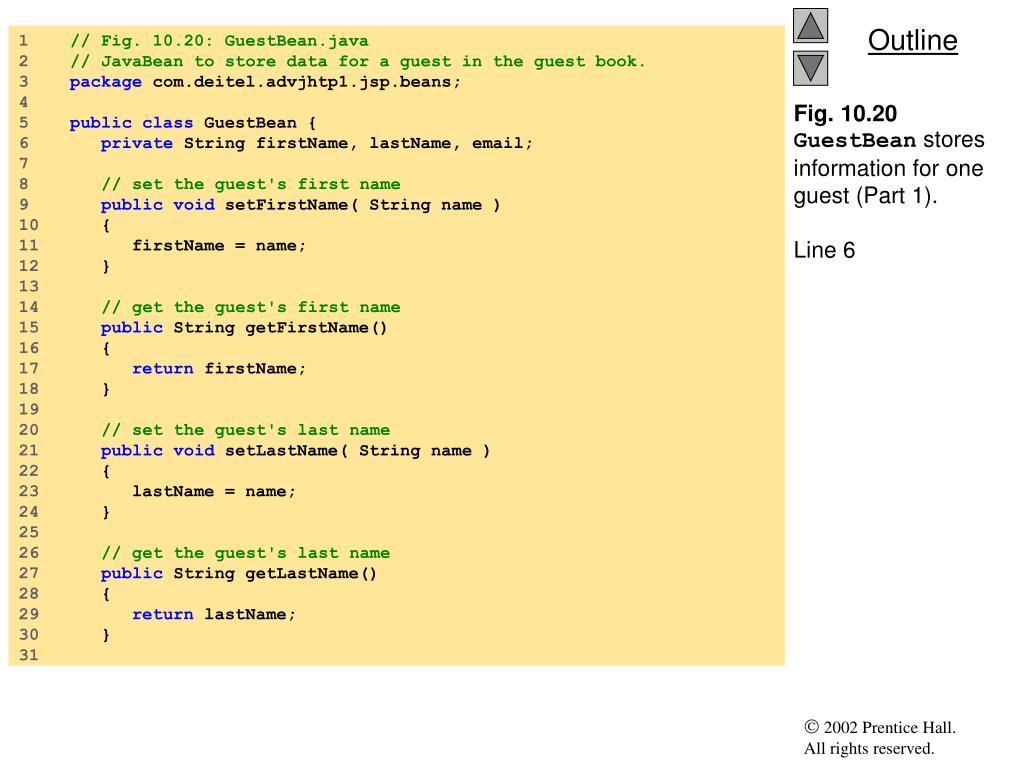The width and height of the screenshot is (1024, 768).
Task: Click the 'JavaBean to store data' comment line
Action: click(x=357, y=61)
